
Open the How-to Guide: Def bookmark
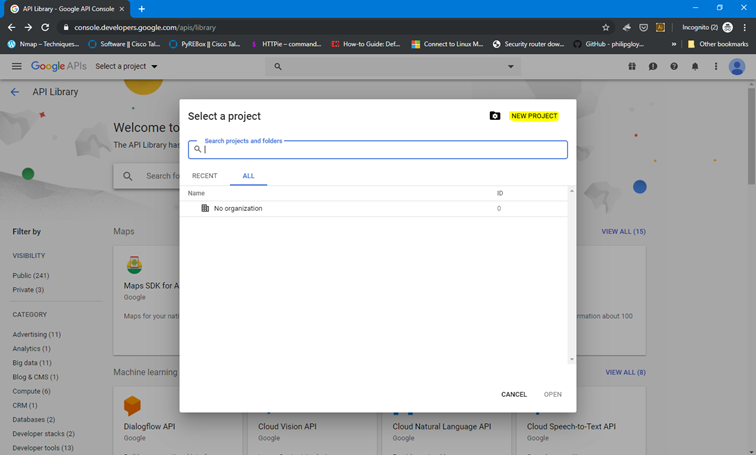(366, 44)
